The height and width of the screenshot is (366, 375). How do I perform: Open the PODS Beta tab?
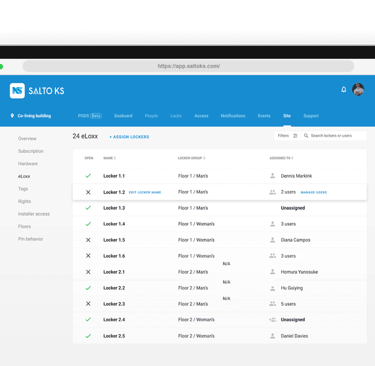click(90, 116)
